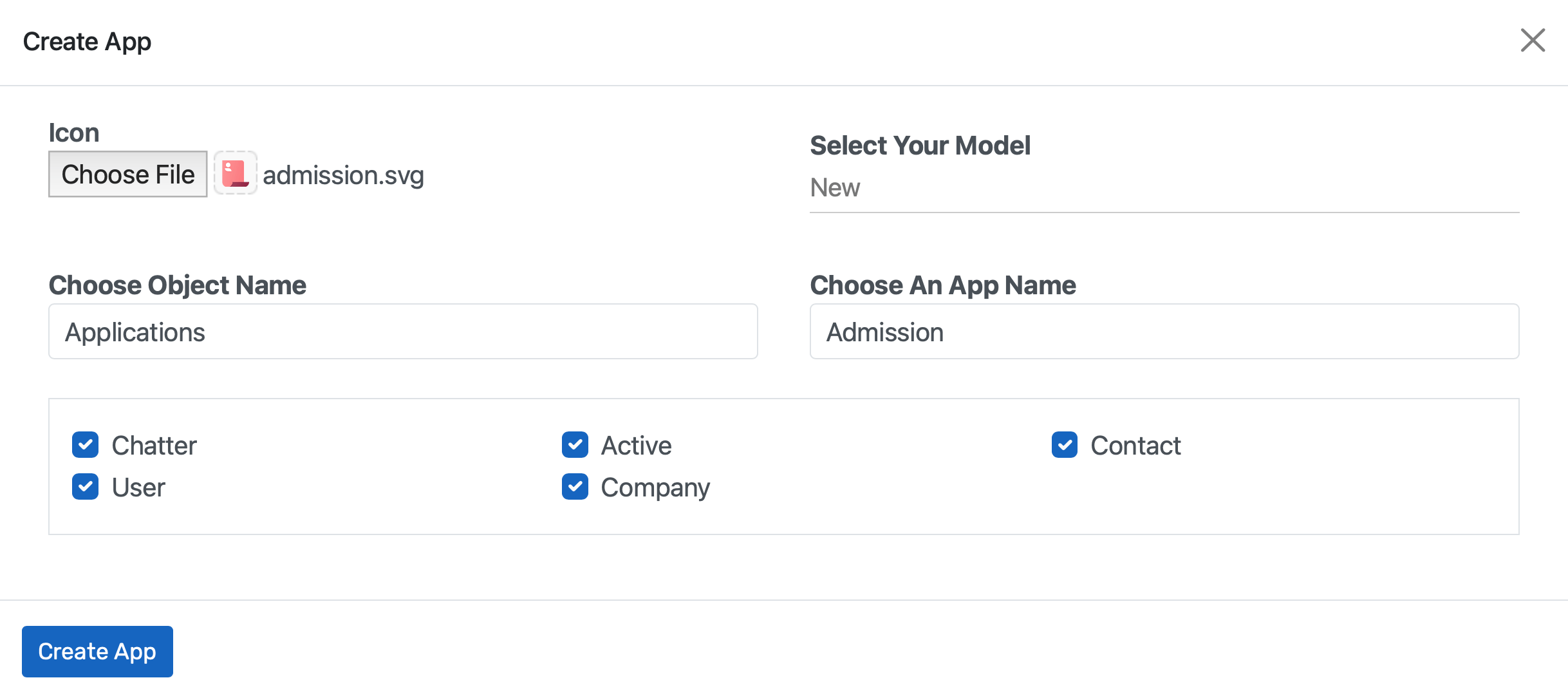Image resolution: width=1568 pixels, height=698 pixels.
Task: Click inside the Choose Object Name field
Action: tap(402, 331)
